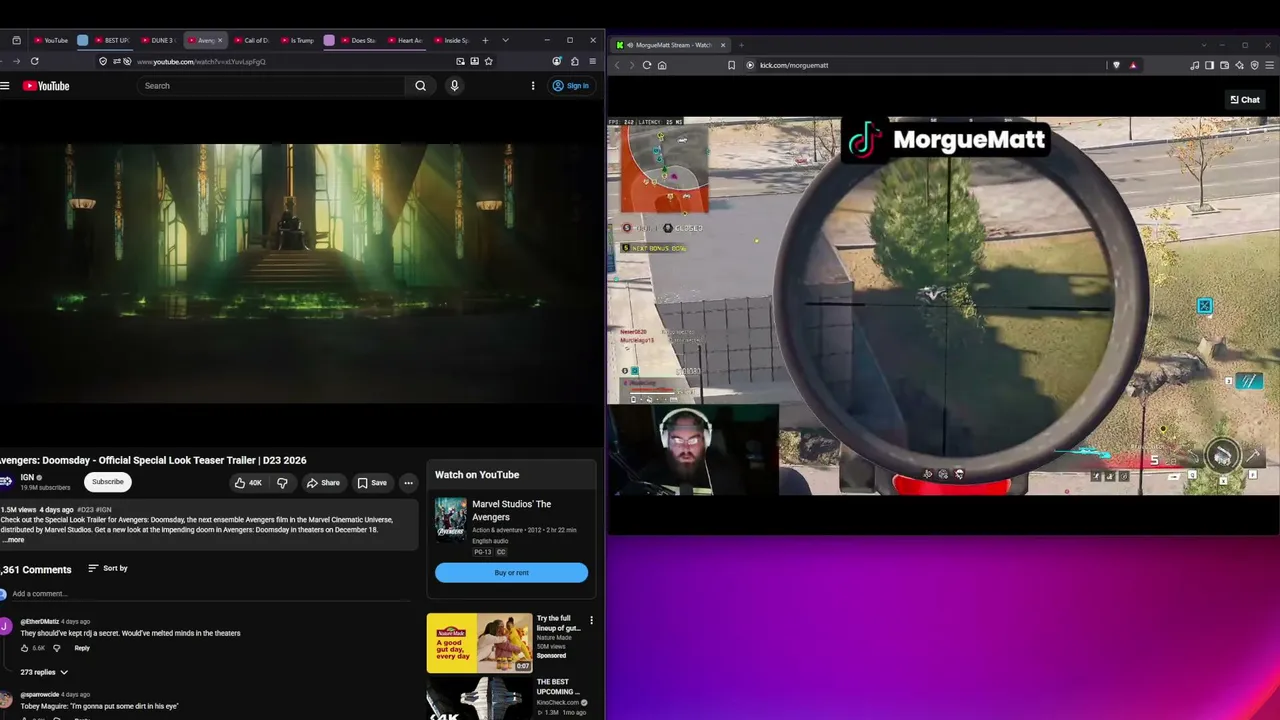Open the Chat panel on Kick
Screen dimensions: 1280x720
coord(1245,100)
